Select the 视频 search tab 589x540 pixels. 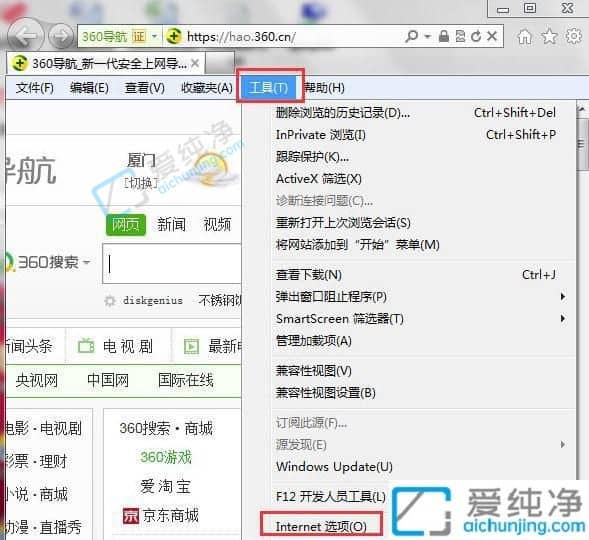pos(217,225)
